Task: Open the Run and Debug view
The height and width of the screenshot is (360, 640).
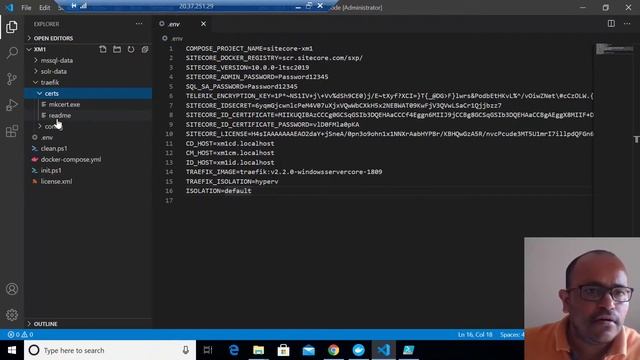Action: tap(12, 105)
